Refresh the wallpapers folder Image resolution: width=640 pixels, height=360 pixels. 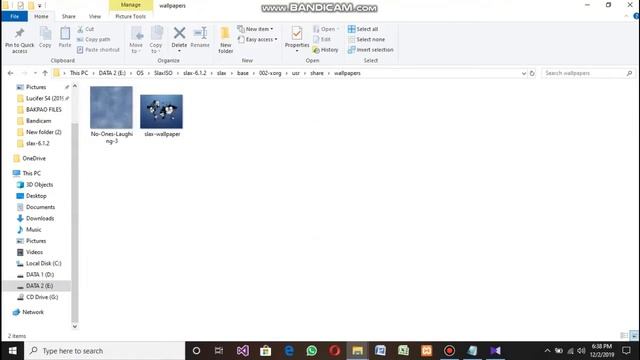tap(532, 73)
